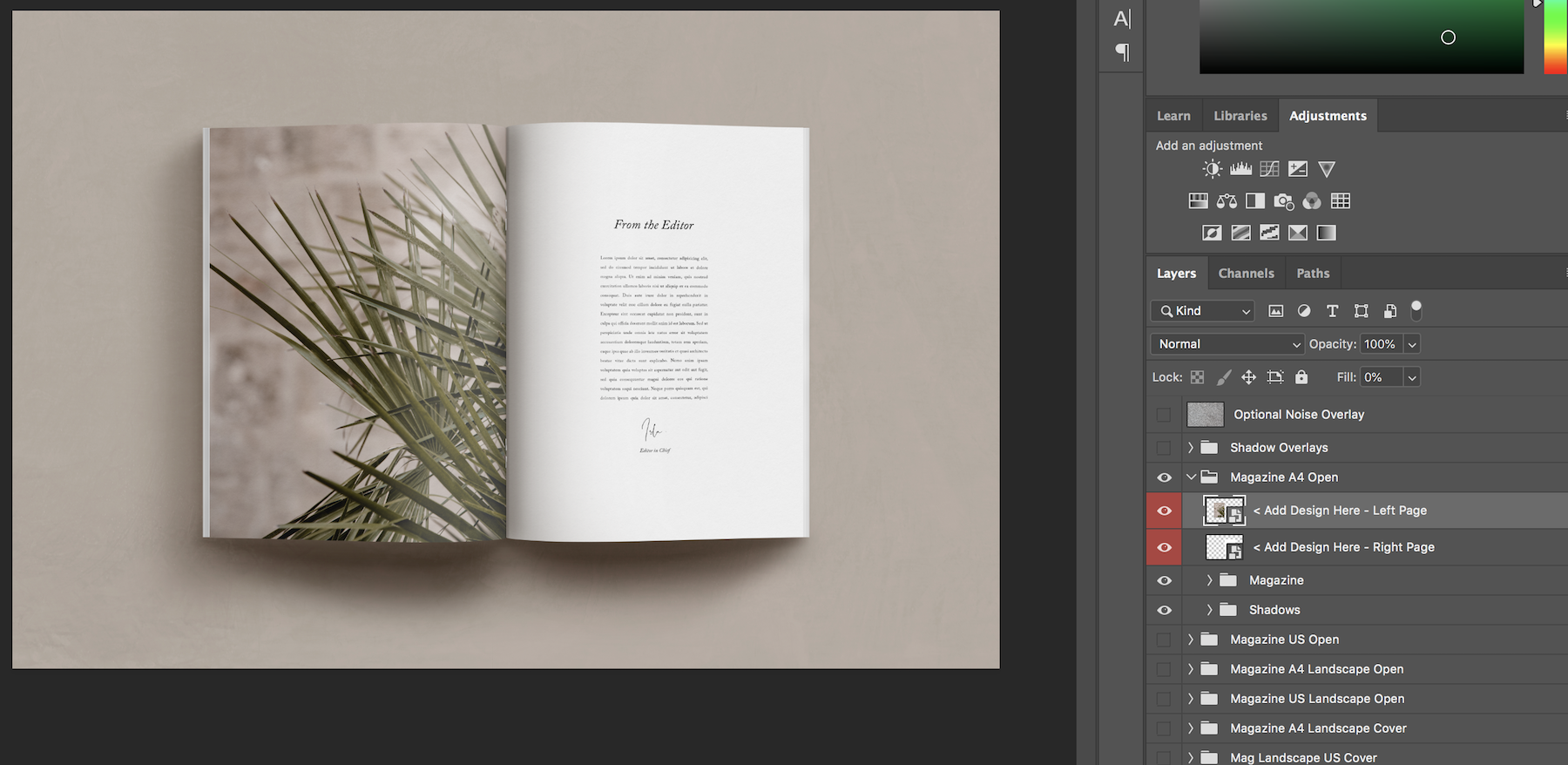Open the Libraries tab
1568x765 pixels.
(x=1240, y=116)
